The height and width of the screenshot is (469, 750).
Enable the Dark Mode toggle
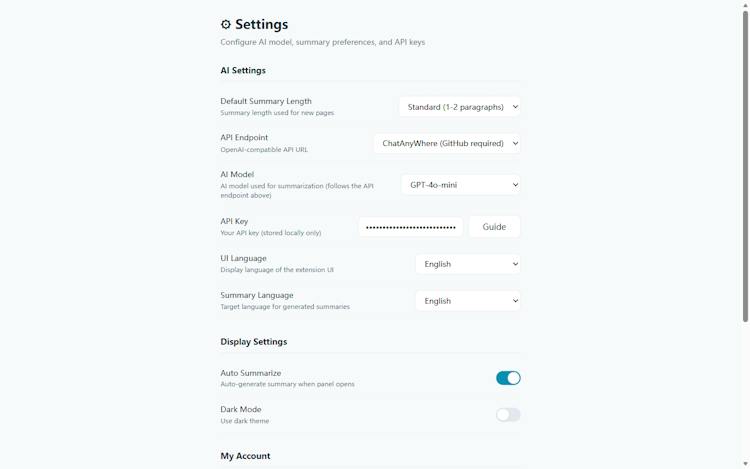508,414
